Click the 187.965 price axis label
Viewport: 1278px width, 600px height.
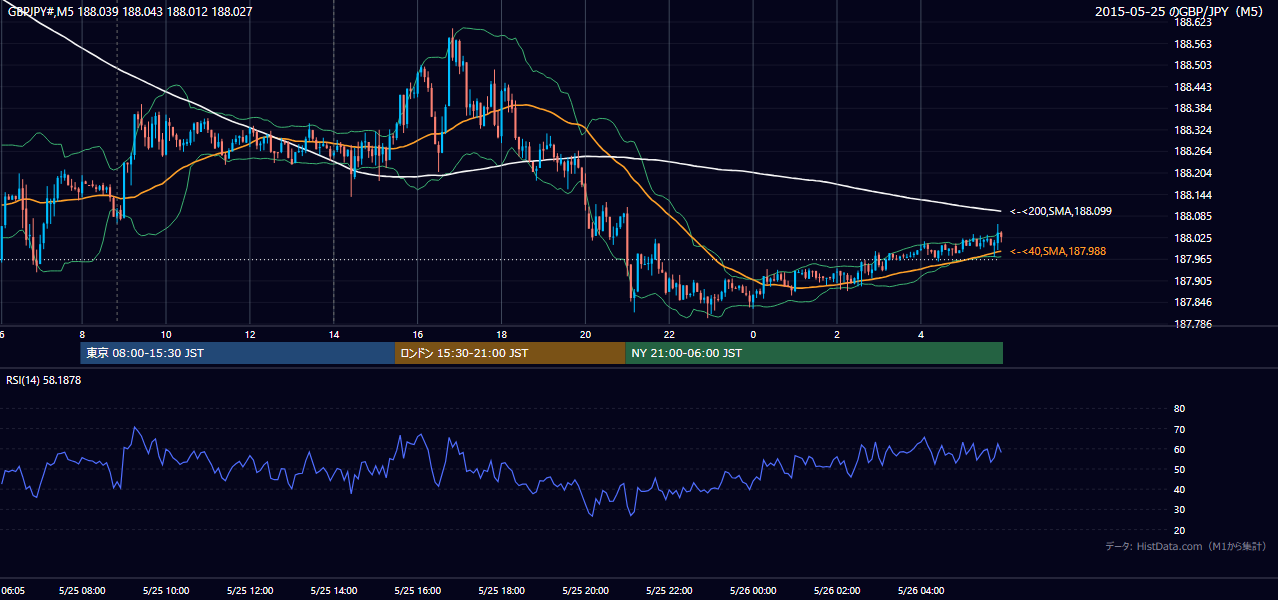pyautogui.click(x=1193, y=259)
